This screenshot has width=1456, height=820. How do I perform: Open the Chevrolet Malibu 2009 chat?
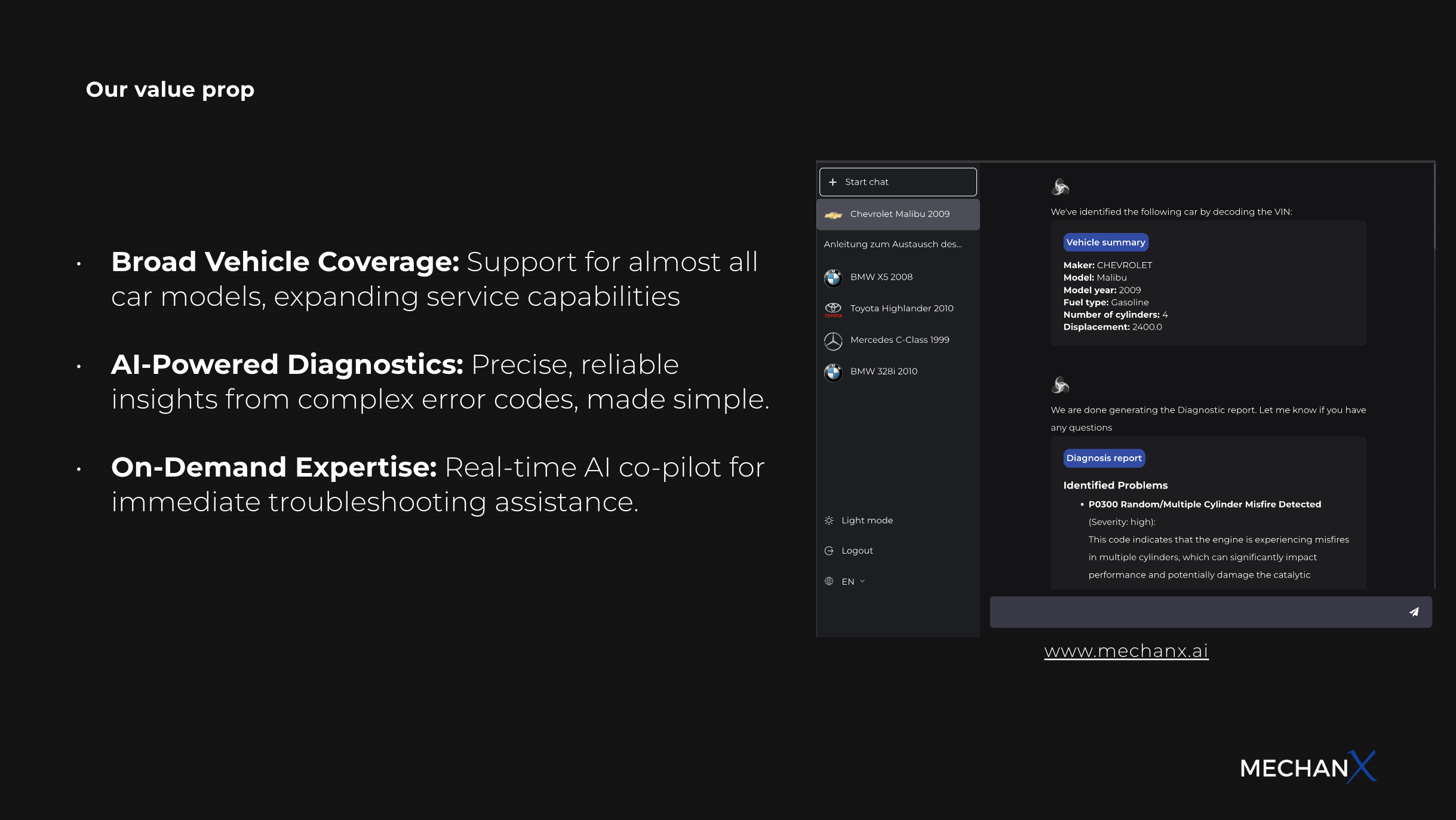[899, 214]
